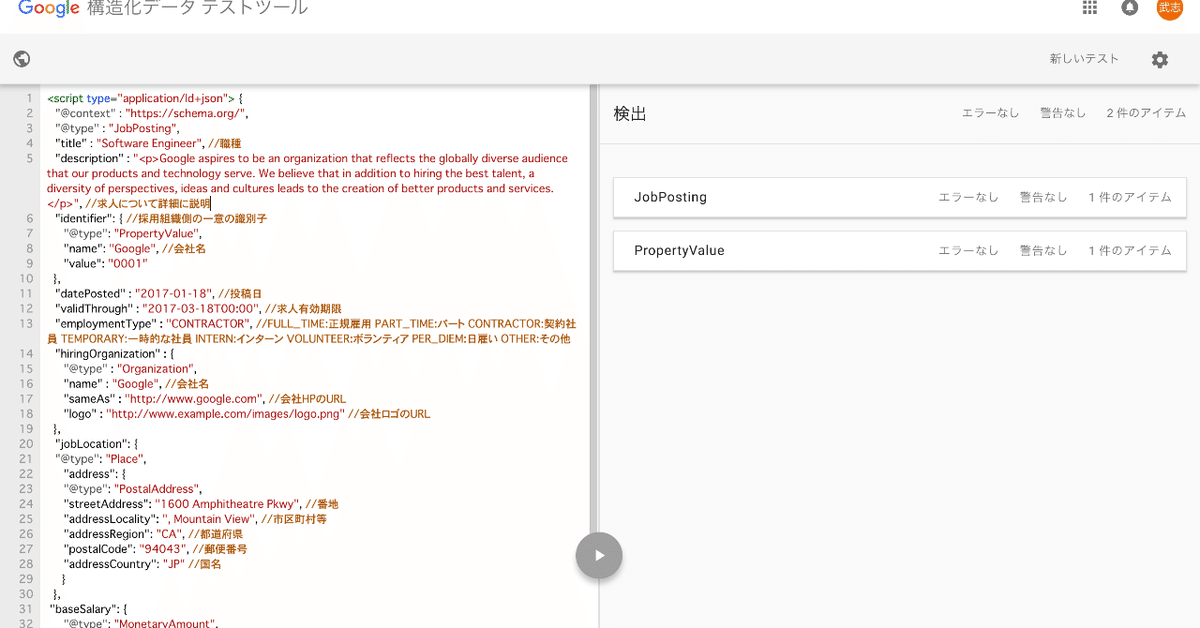Screen dimensions: 1200x628
Task: Click the 検出 heading
Action: 630,113
